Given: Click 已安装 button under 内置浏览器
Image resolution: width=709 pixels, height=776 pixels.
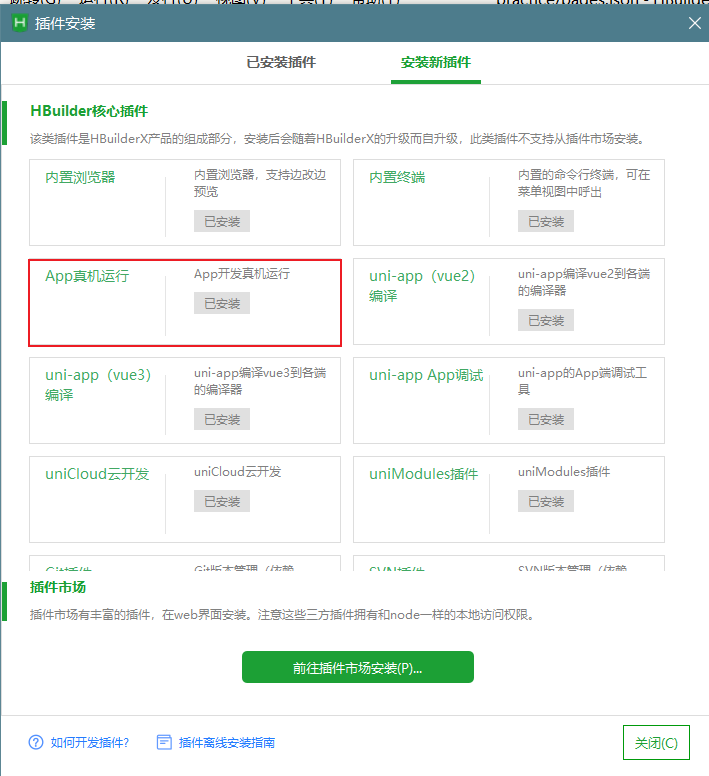Looking at the screenshot, I should 222,221.
